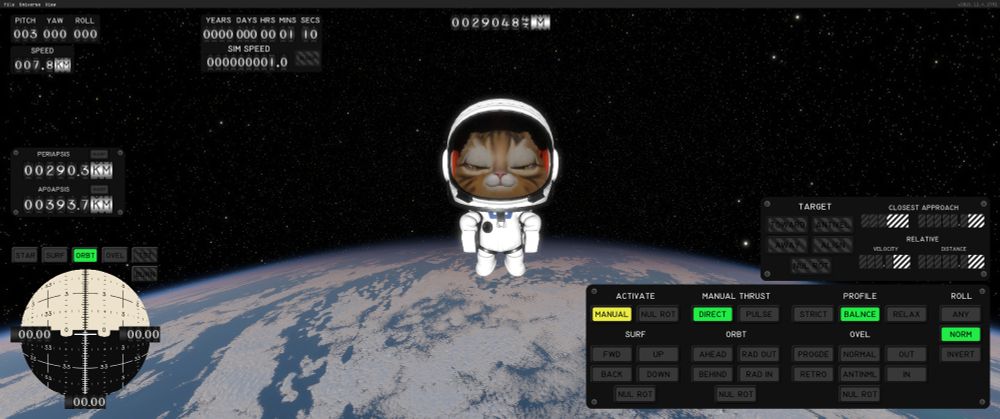Switch navball reference to STAR
The image size is (1000, 419).
[25, 255]
